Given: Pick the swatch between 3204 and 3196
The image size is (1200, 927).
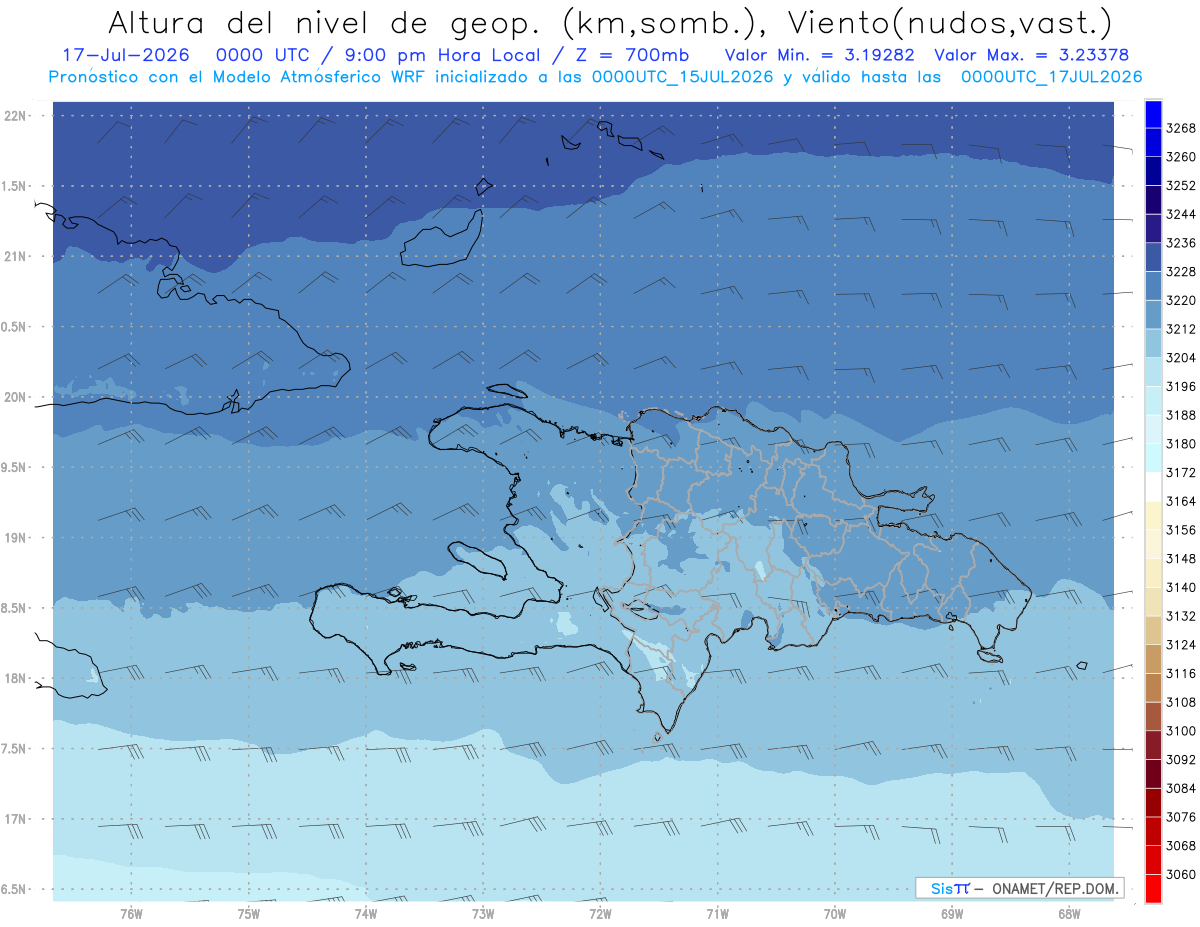Looking at the screenshot, I should 1153,372.
